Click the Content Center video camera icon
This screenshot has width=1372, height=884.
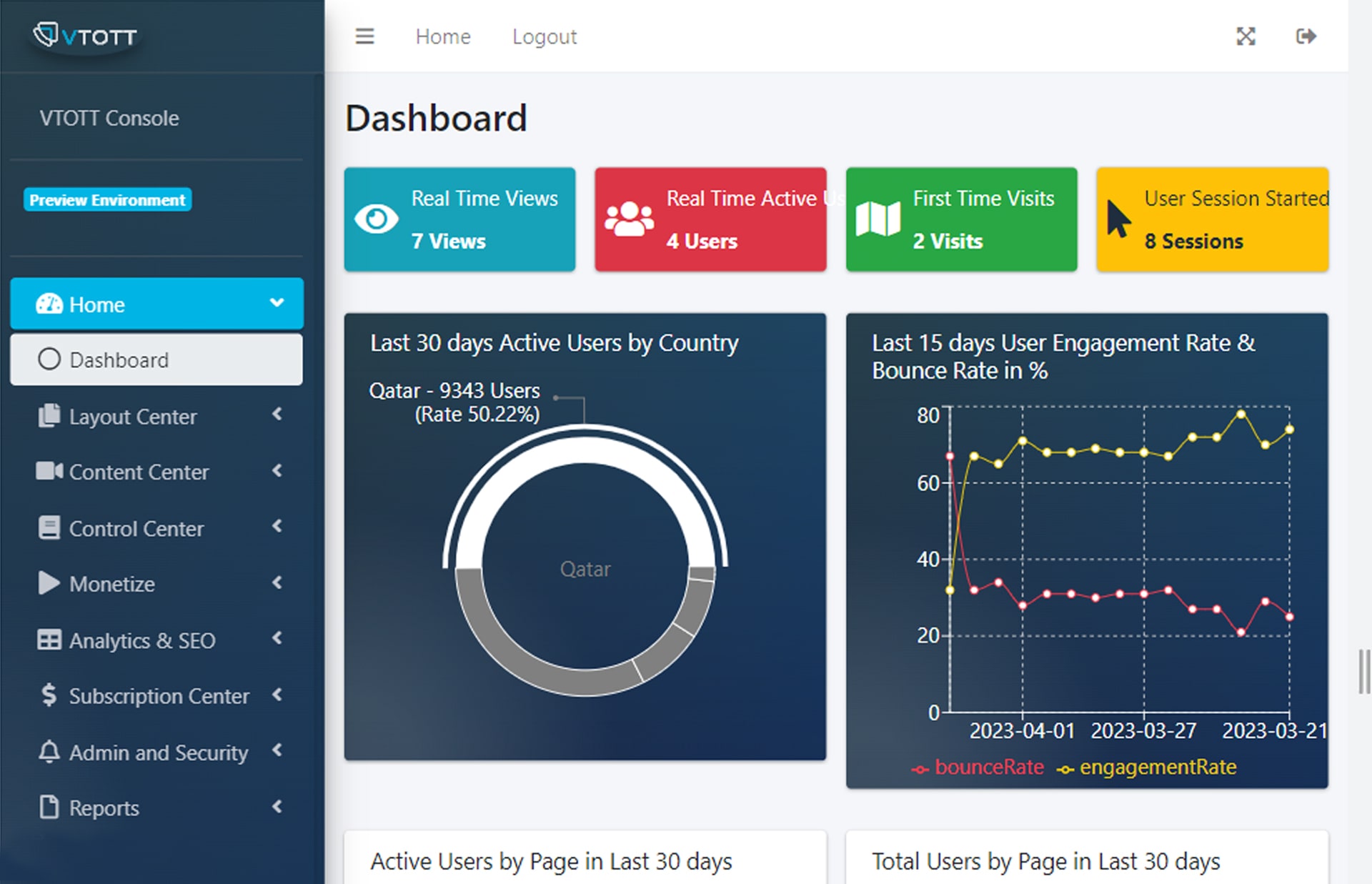(49, 471)
